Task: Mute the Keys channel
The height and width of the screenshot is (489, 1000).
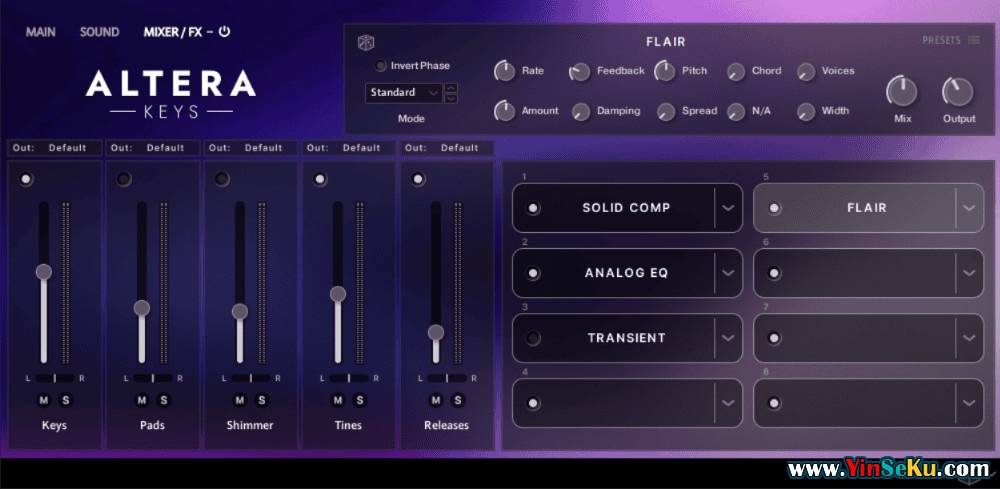Action: [44, 400]
